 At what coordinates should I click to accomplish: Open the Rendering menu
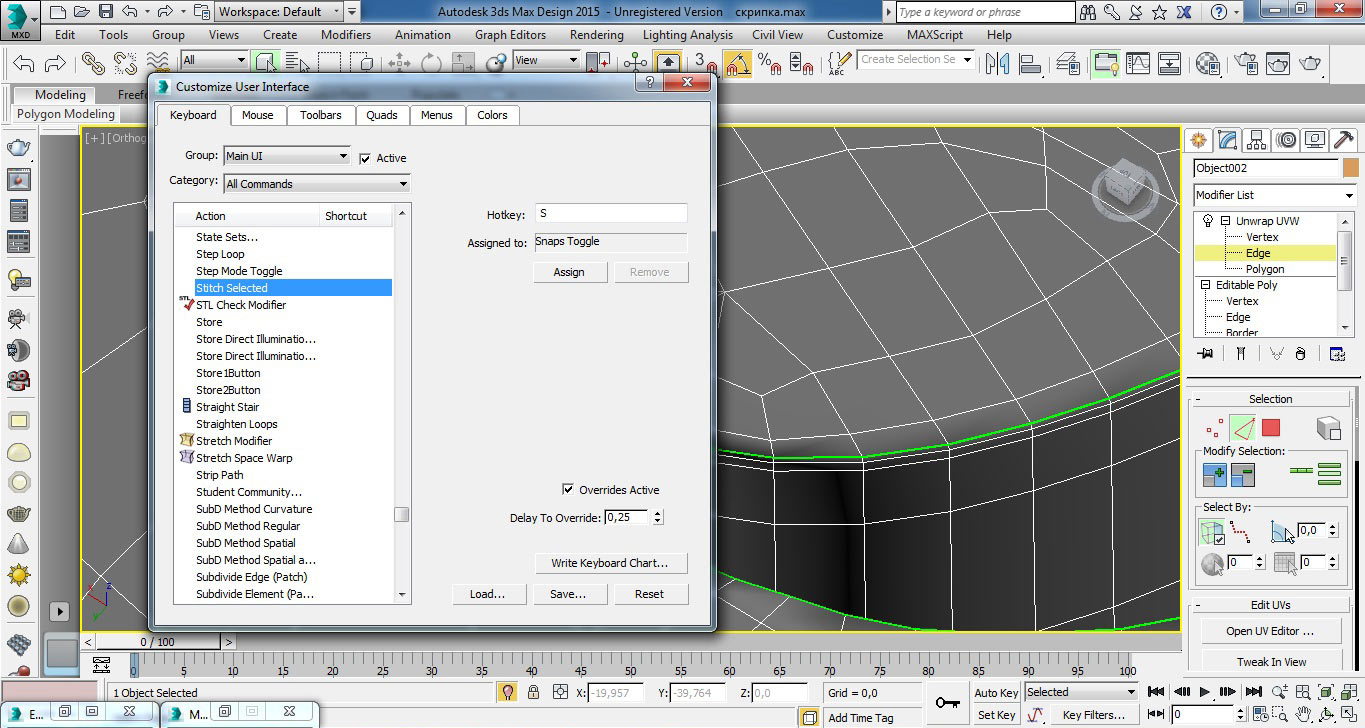(596, 35)
